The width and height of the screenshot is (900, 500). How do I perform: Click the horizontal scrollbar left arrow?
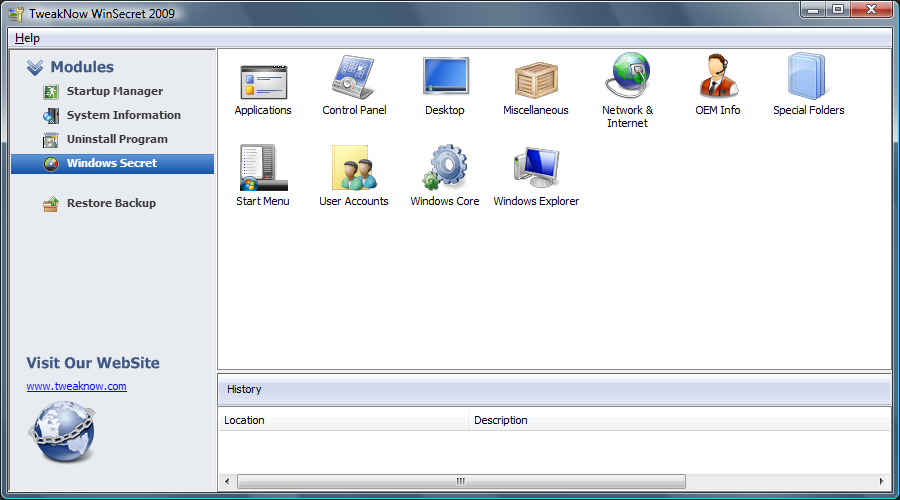(227, 481)
